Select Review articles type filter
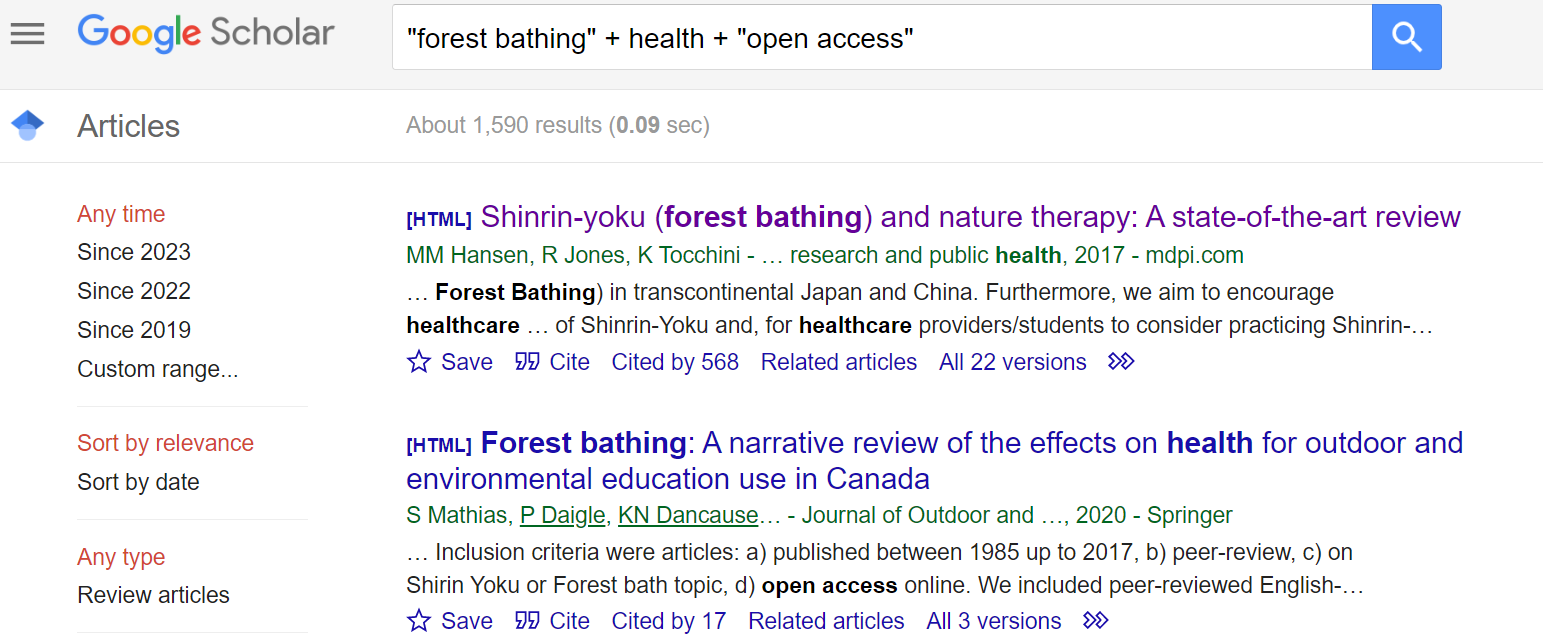The height and width of the screenshot is (642, 1543). pyautogui.click(x=153, y=595)
